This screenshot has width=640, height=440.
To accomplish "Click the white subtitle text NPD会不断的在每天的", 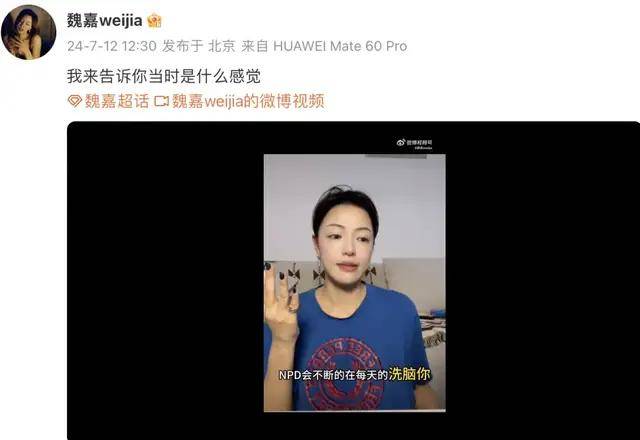I will (333, 375).
